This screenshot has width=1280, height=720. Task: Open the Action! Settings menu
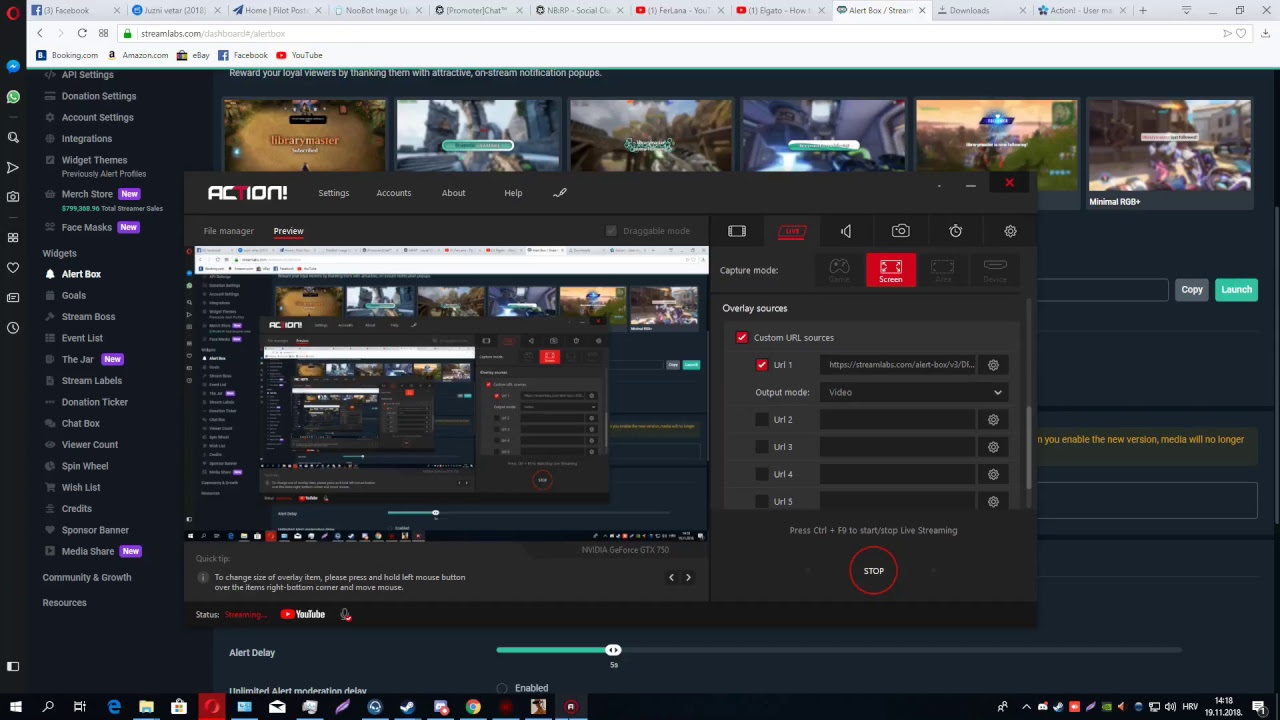point(334,193)
